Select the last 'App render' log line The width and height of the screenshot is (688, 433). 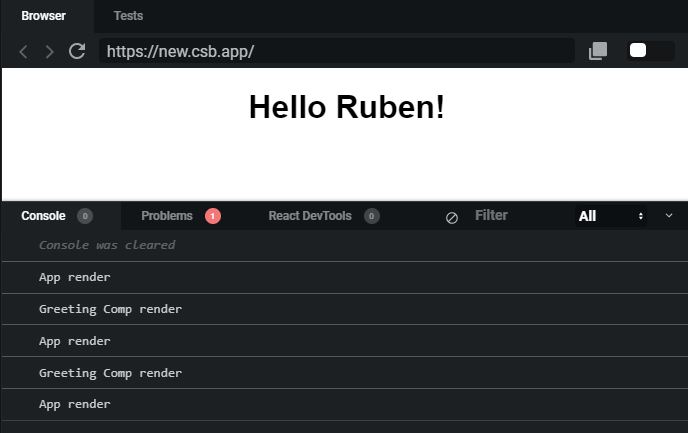click(345, 404)
